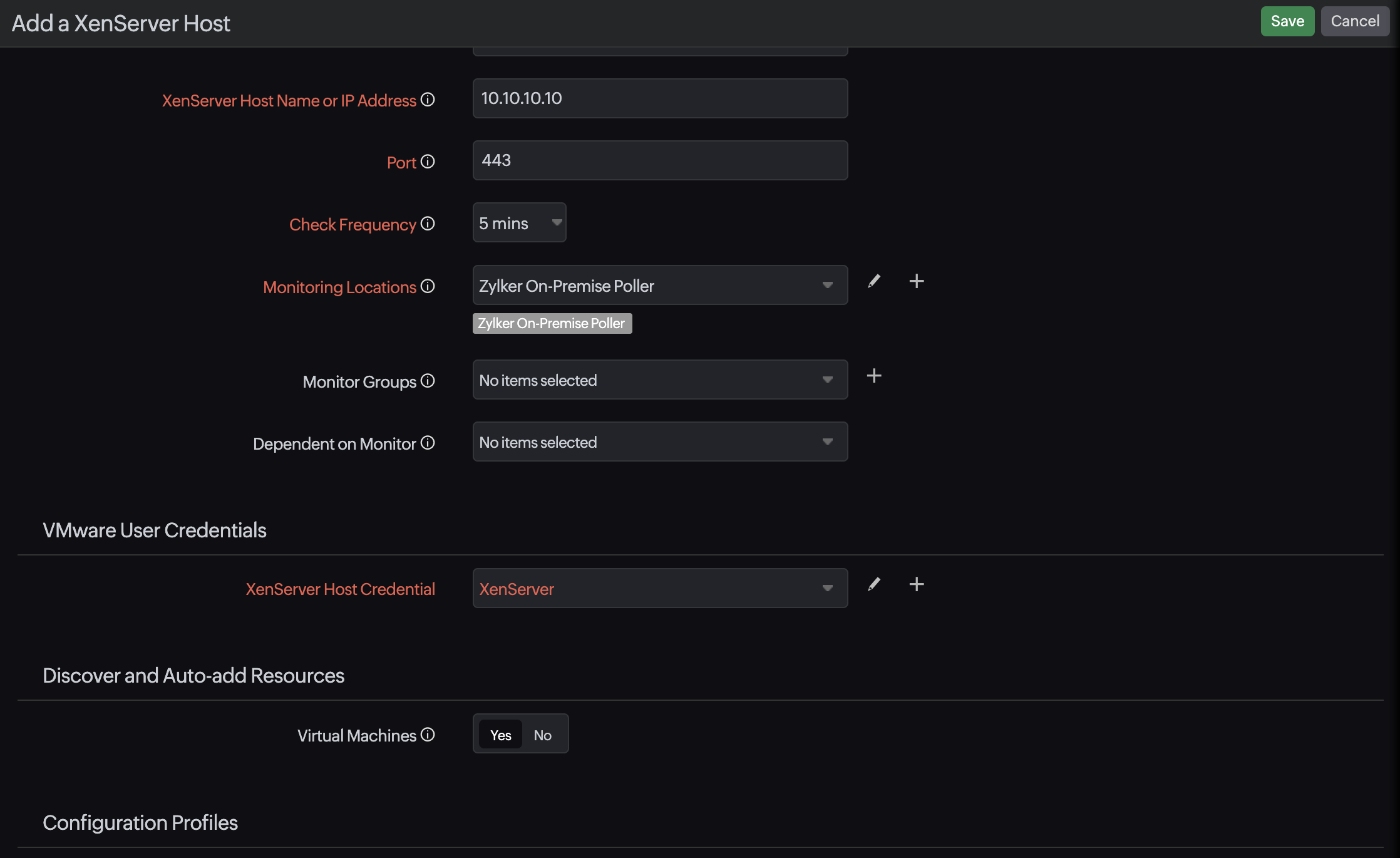Expand the Dependent on Monitor dropdown
Viewport: 1400px width, 858px height.
coord(659,442)
